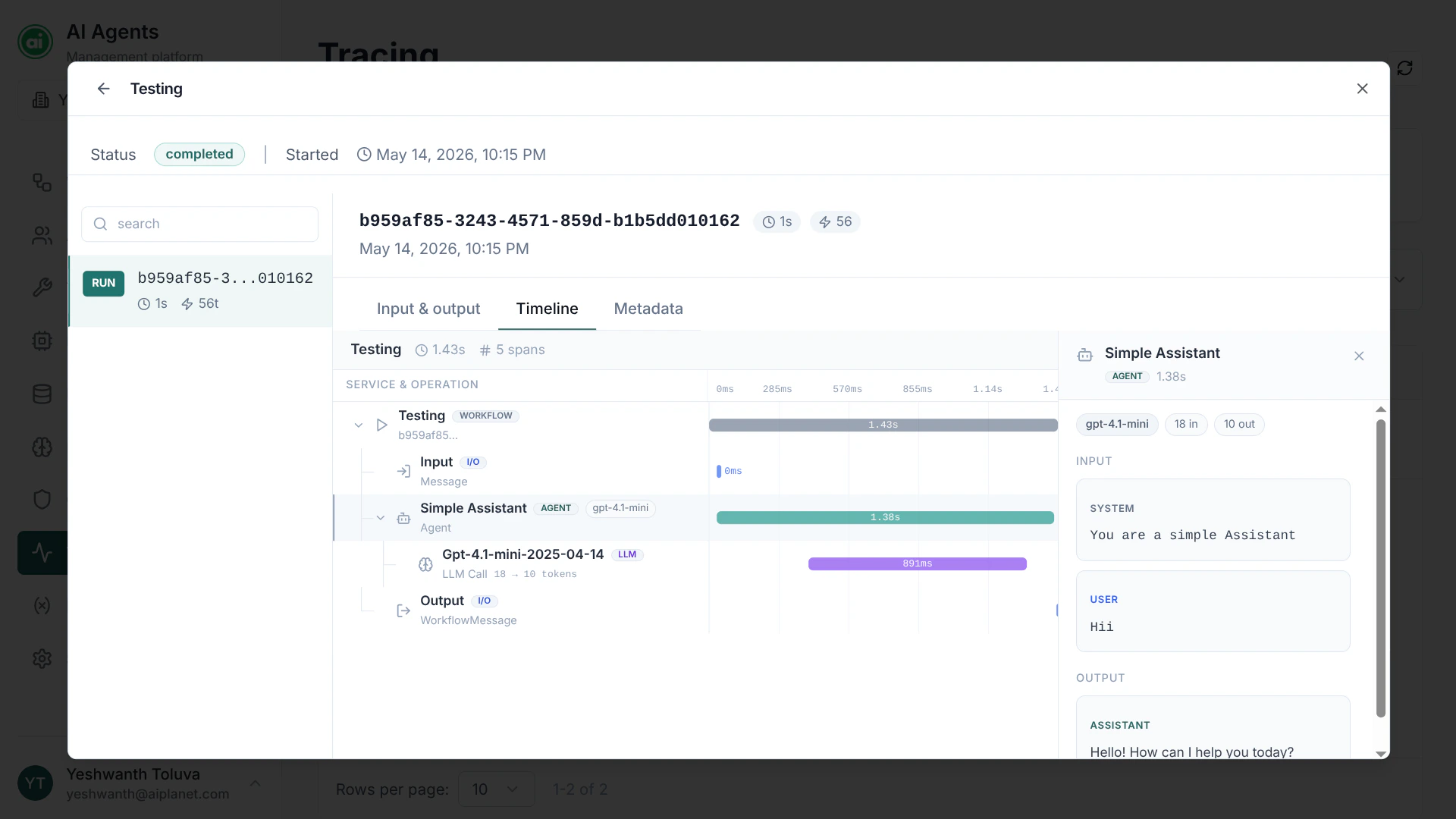Open settings gear in background sidebar
Screen dimensions: 1456x819
42,658
